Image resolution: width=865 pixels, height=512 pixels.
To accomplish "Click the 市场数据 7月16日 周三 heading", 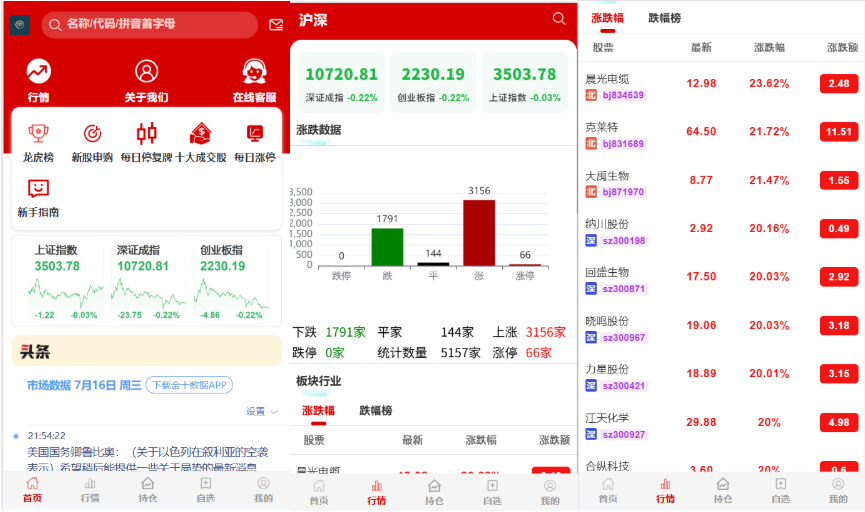I will (x=84, y=385).
